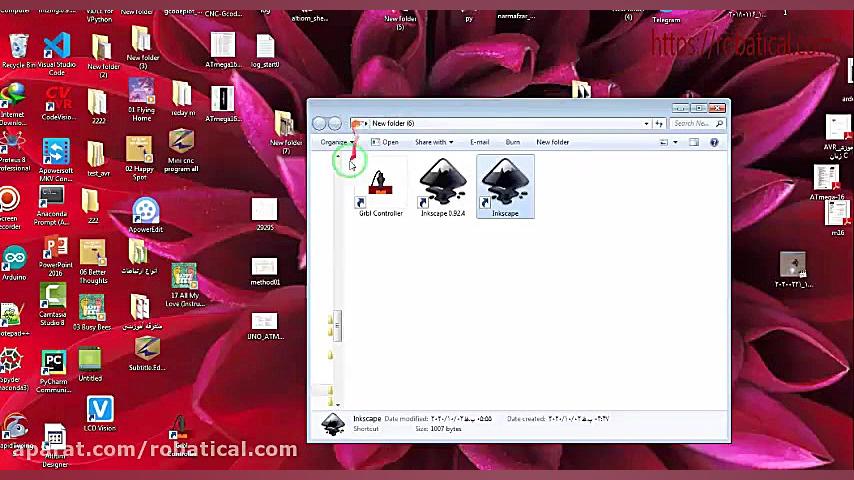Open the 17 All My Love media file
The height and width of the screenshot is (480, 854).
(185, 285)
